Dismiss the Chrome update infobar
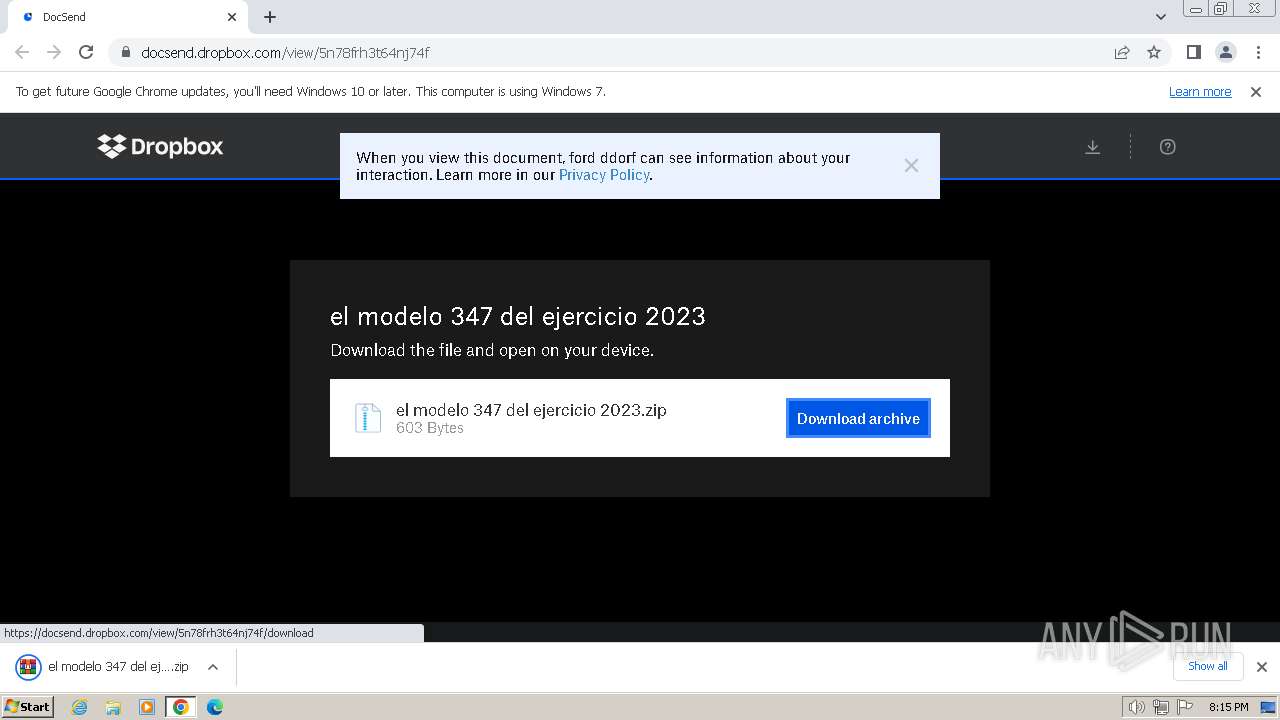Screen dimensions: 1280x720 coord(1256,92)
